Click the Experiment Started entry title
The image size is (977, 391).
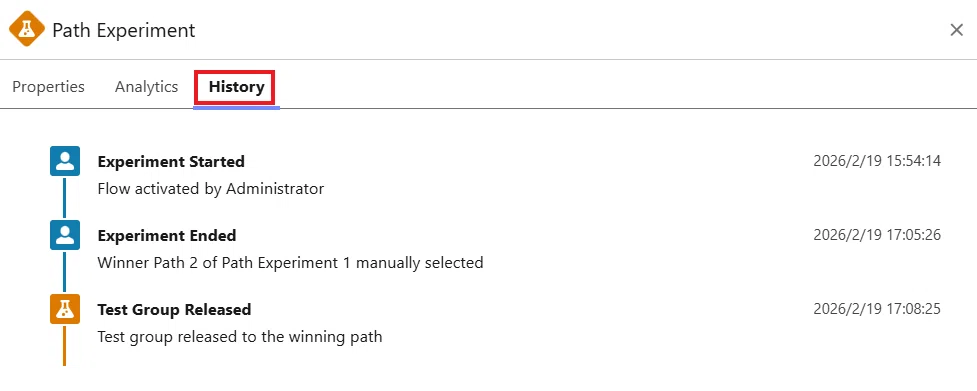[x=171, y=162]
